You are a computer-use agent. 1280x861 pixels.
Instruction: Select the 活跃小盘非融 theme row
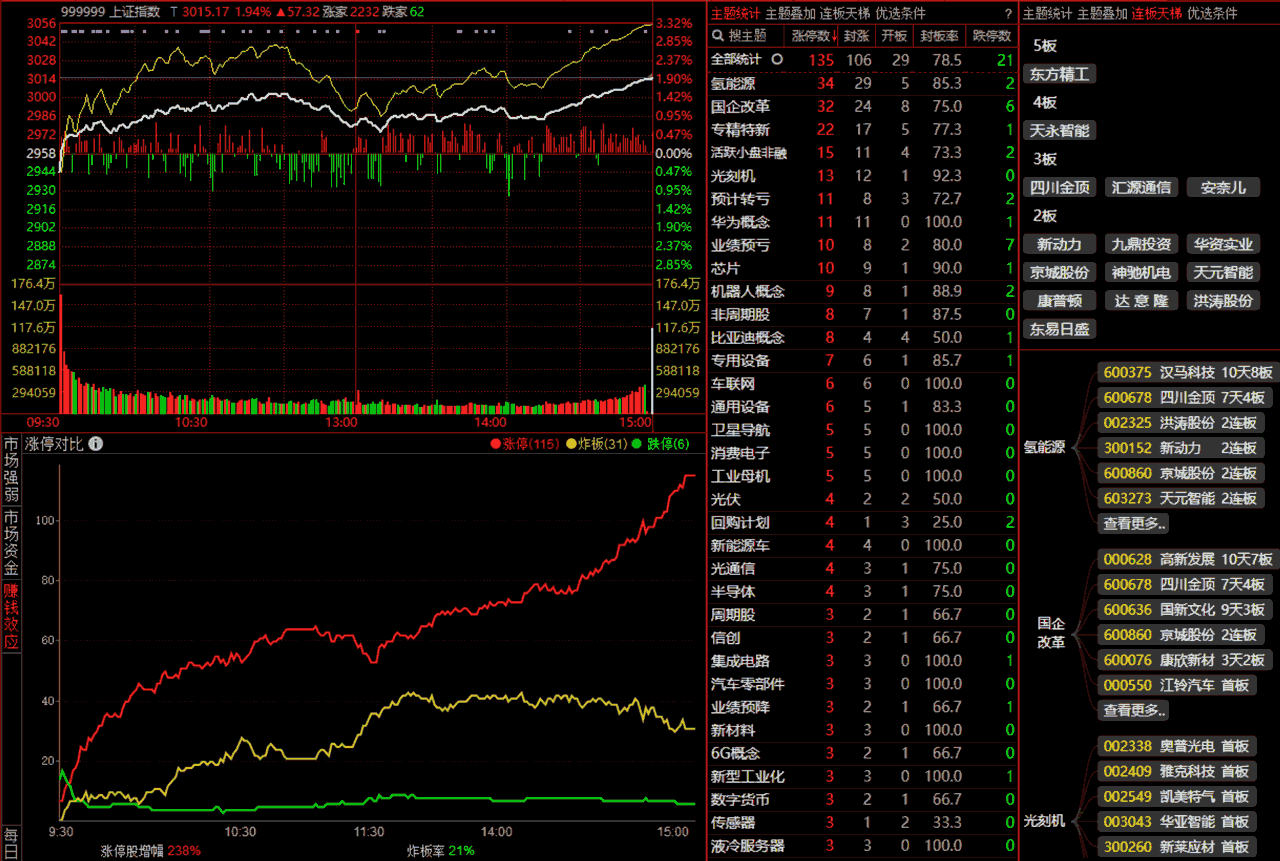[x=863, y=153]
